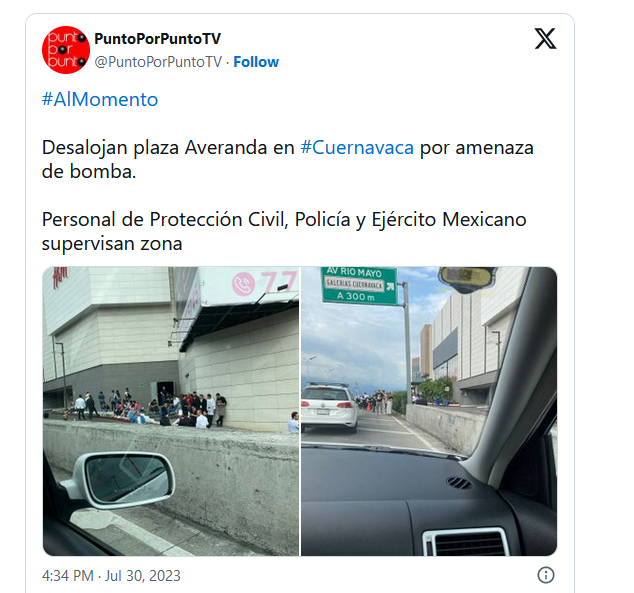
Task: View the right photo from car dashboard
Action: (429, 411)
